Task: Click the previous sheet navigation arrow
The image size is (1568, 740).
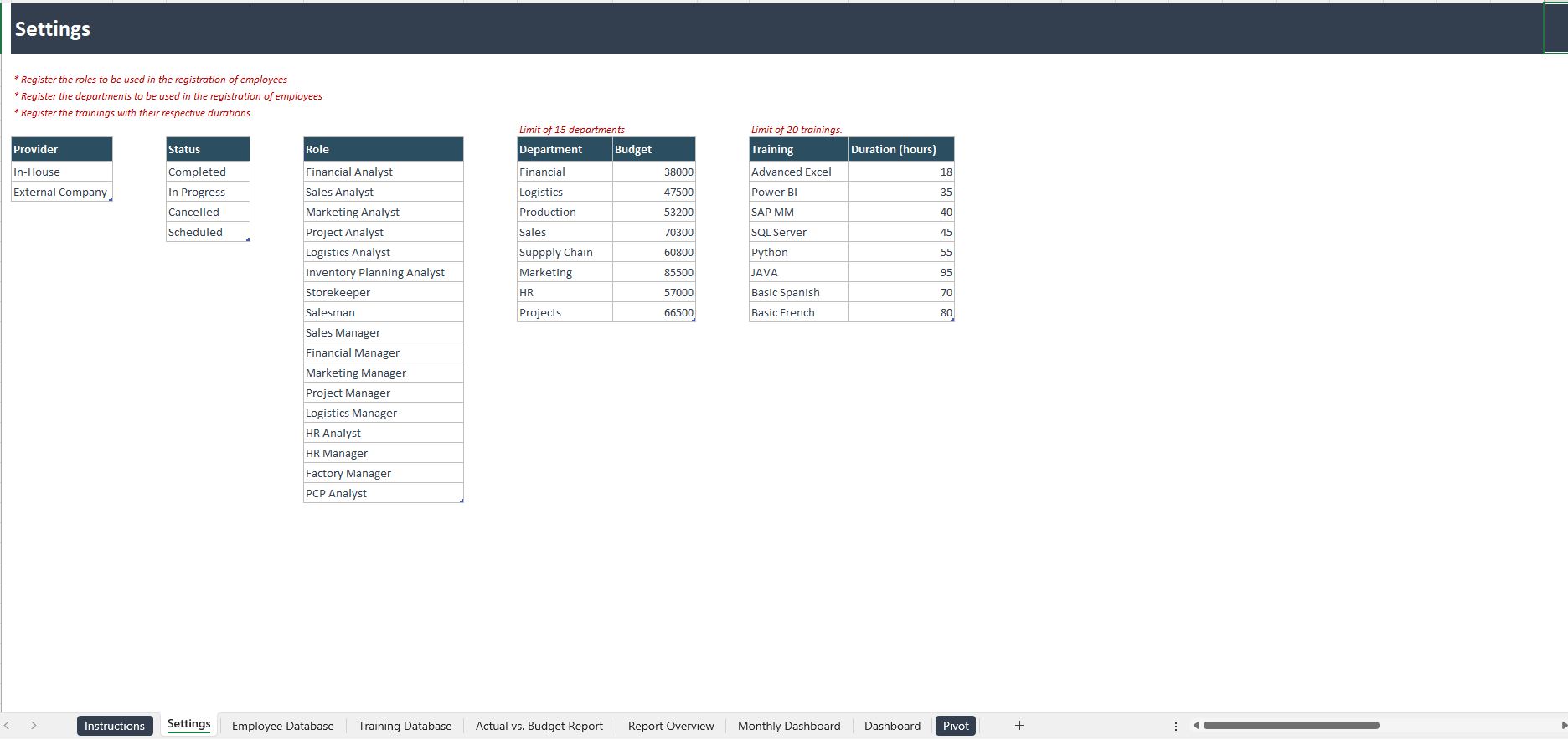Action: [x=7, y=726]
